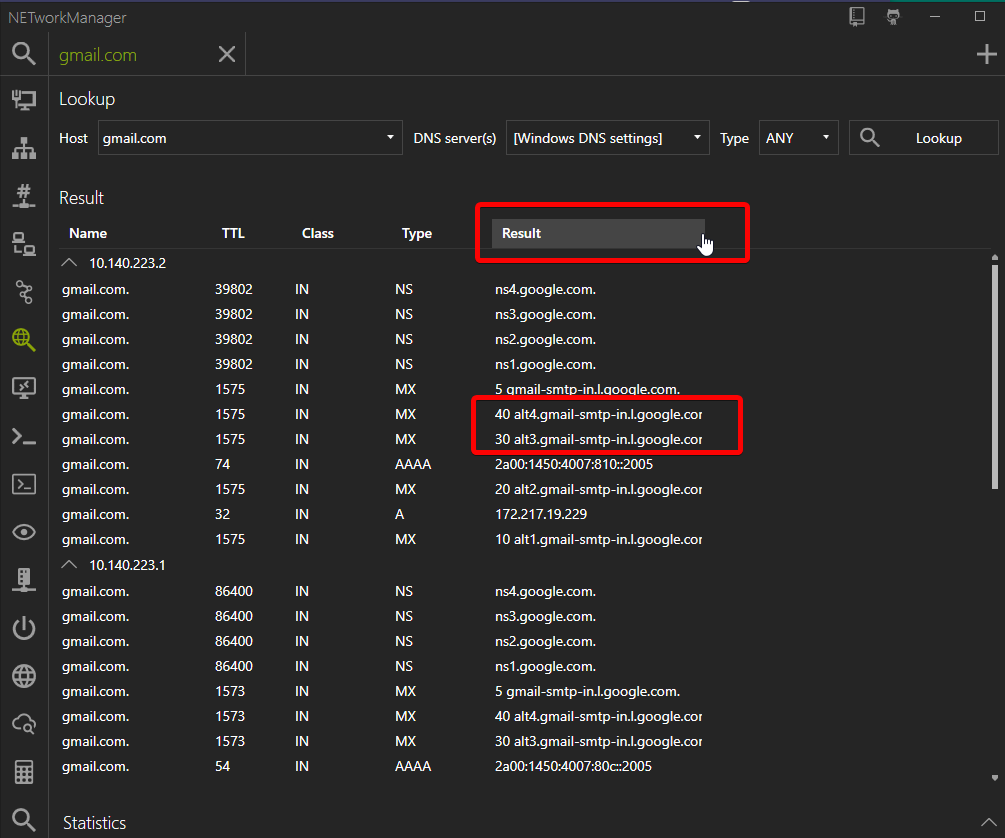The image size is (1005, 838).
Task: Select the IP Scanner tool
Action: (23, 147)
